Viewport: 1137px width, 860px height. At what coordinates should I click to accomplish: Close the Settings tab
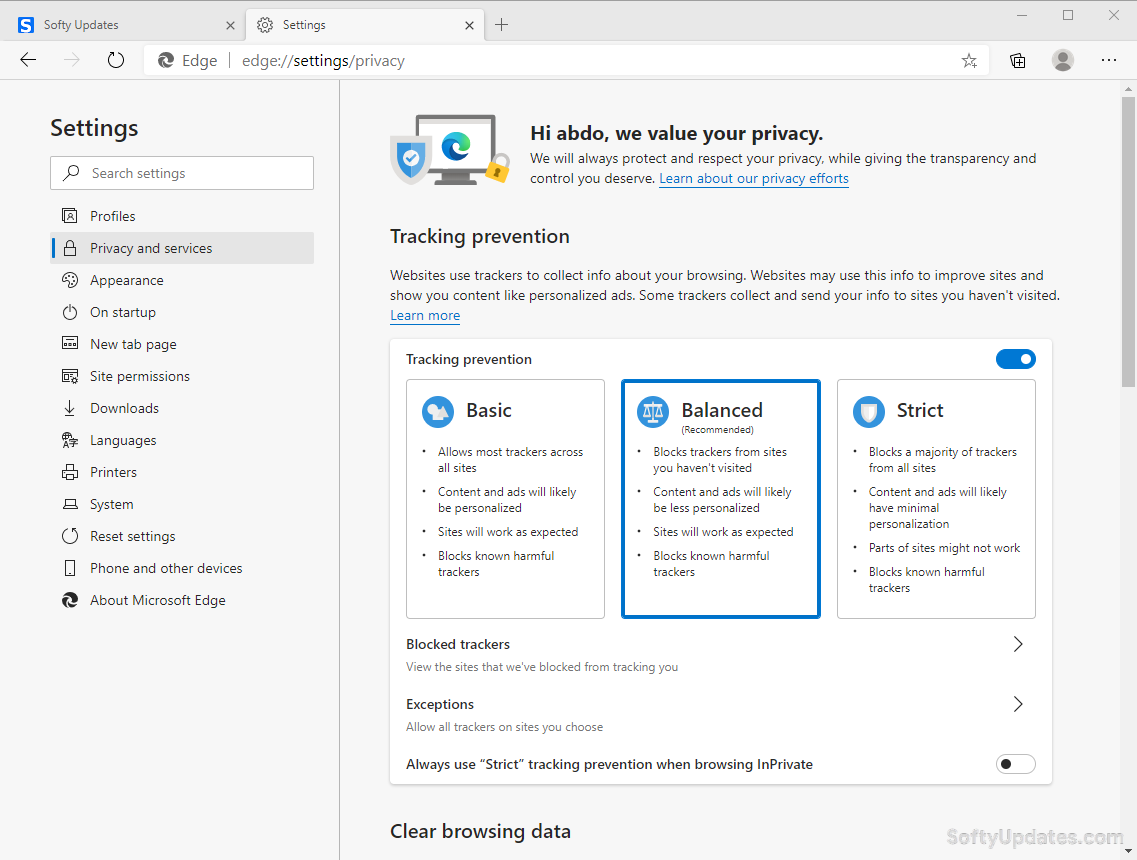[x=469, y=25]
